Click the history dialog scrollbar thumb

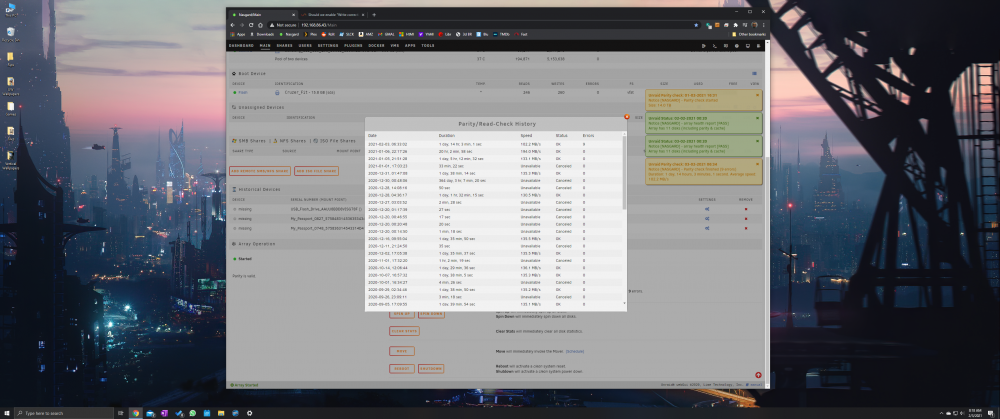click(x=624, y=172)
